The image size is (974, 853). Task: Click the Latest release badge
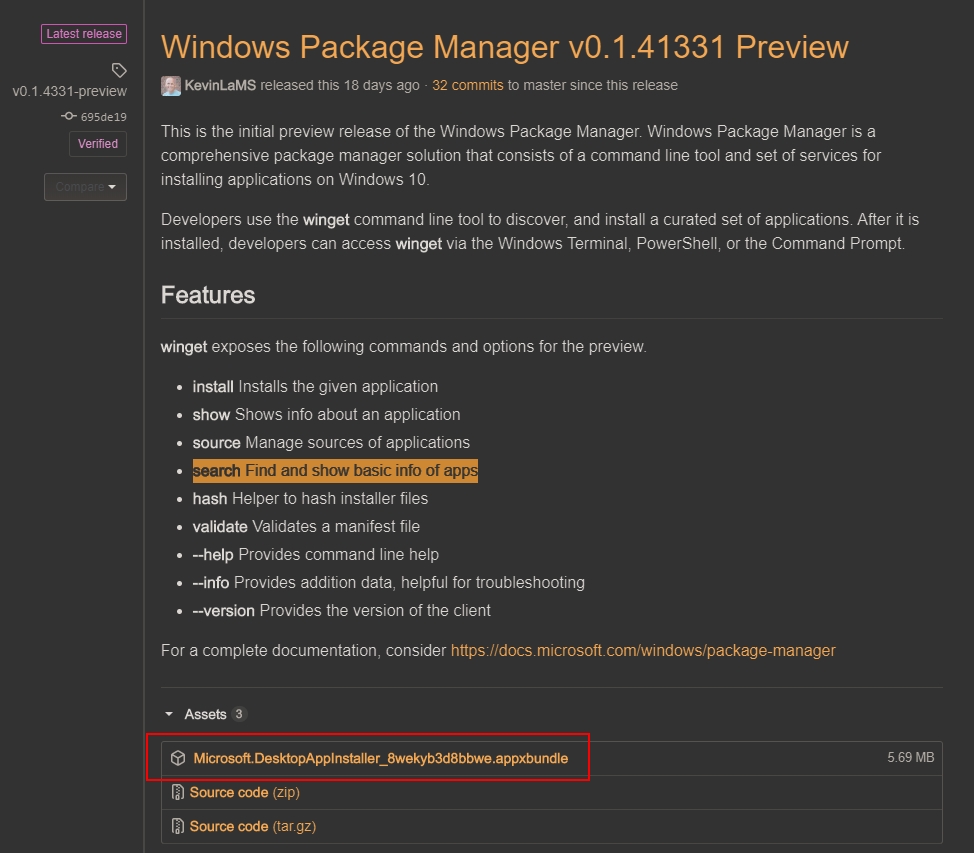coord(84,34)
